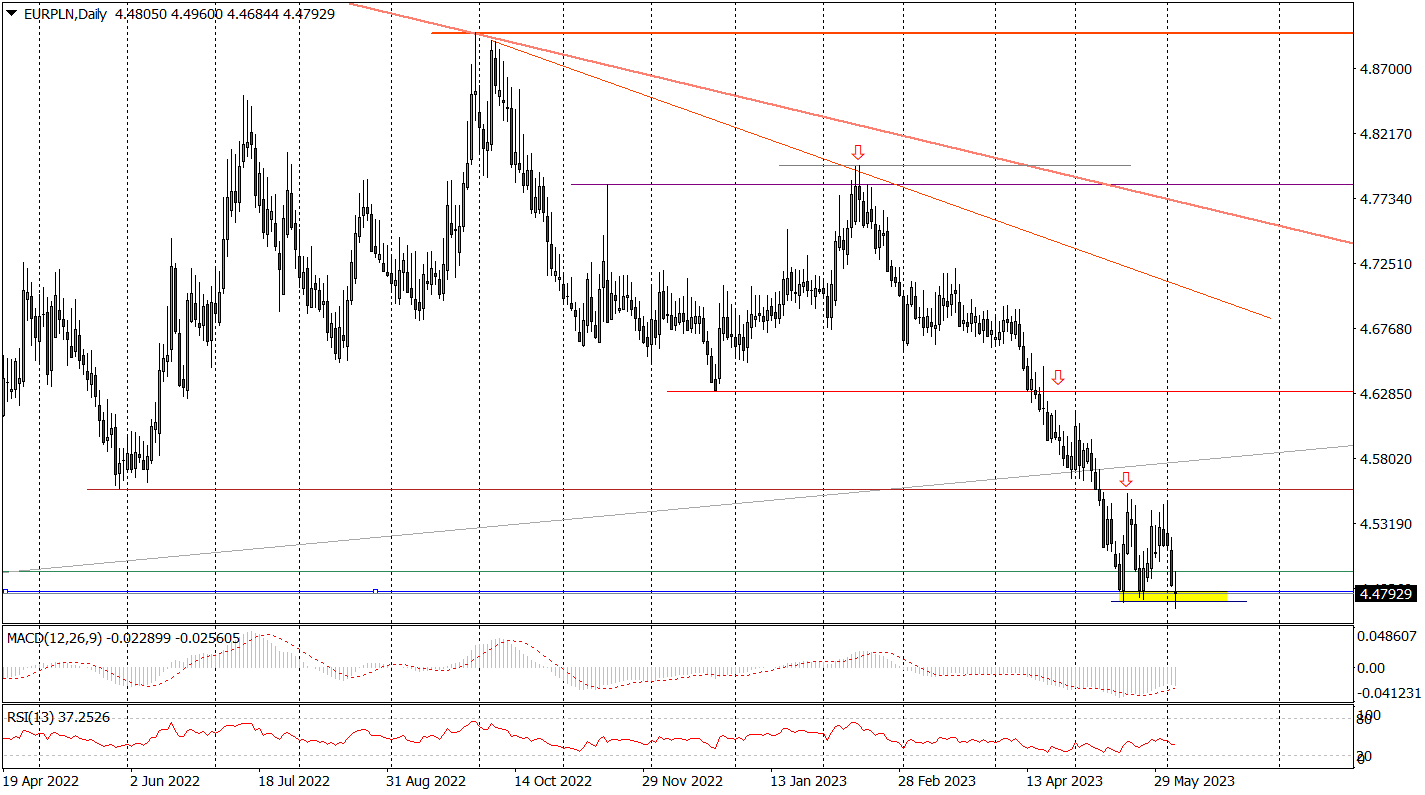The image size is (1425, 795).
Task: Click the 28 Feb 2023 date label
Action: coord(938,780)
